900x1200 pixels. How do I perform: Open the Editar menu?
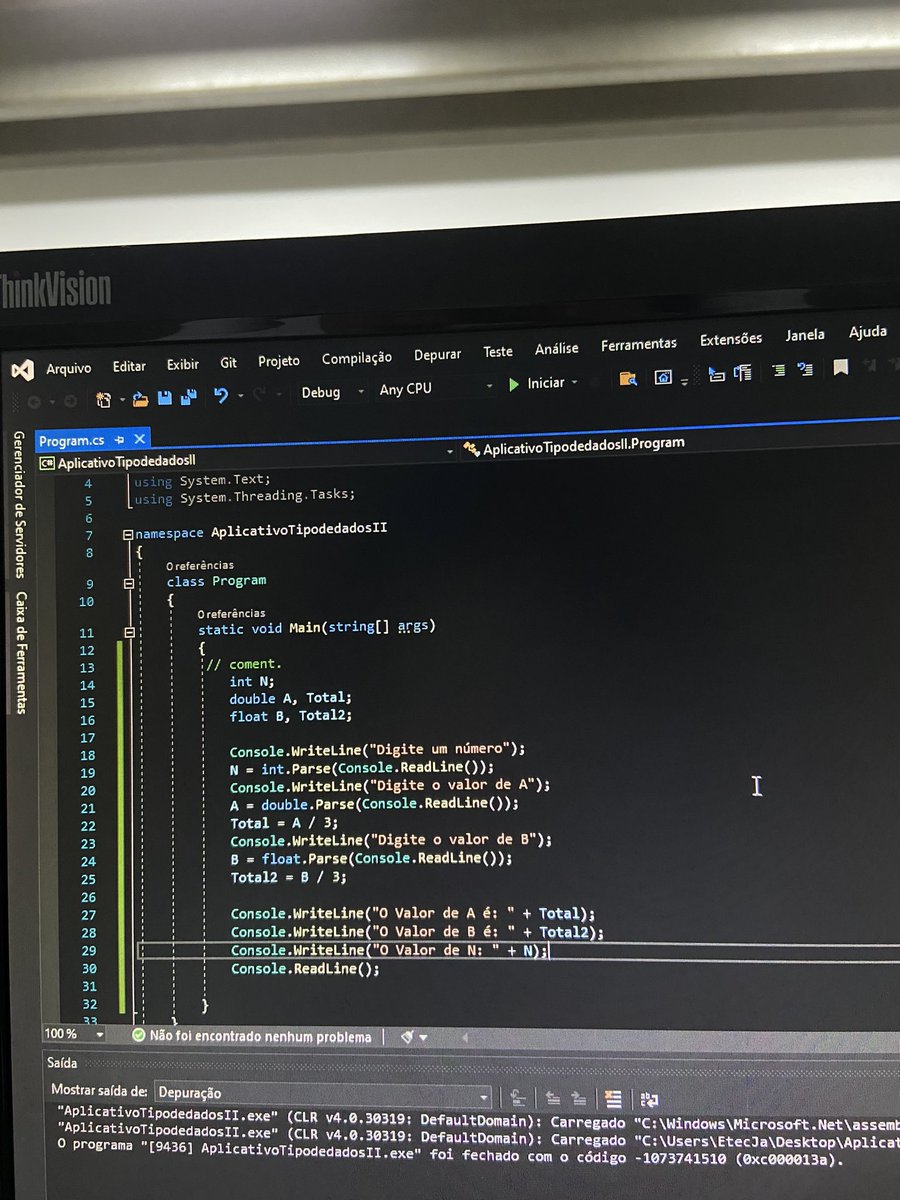129,366
